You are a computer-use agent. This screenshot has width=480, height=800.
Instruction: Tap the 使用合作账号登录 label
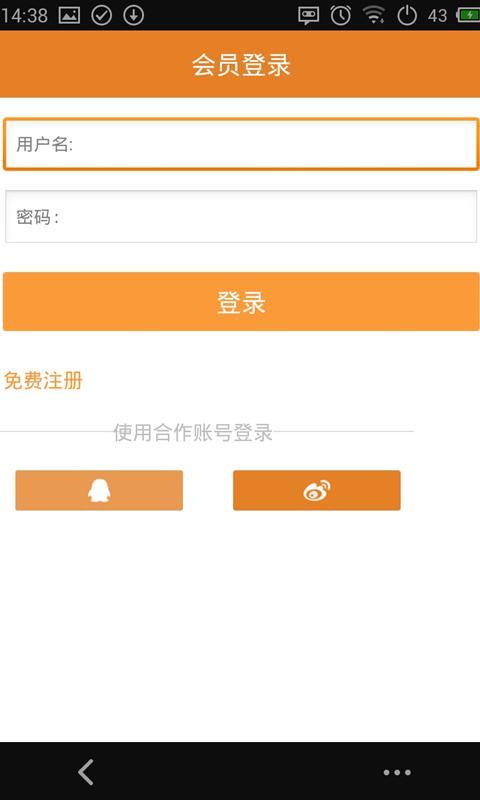pyautogui.click(x=193, y=432)
